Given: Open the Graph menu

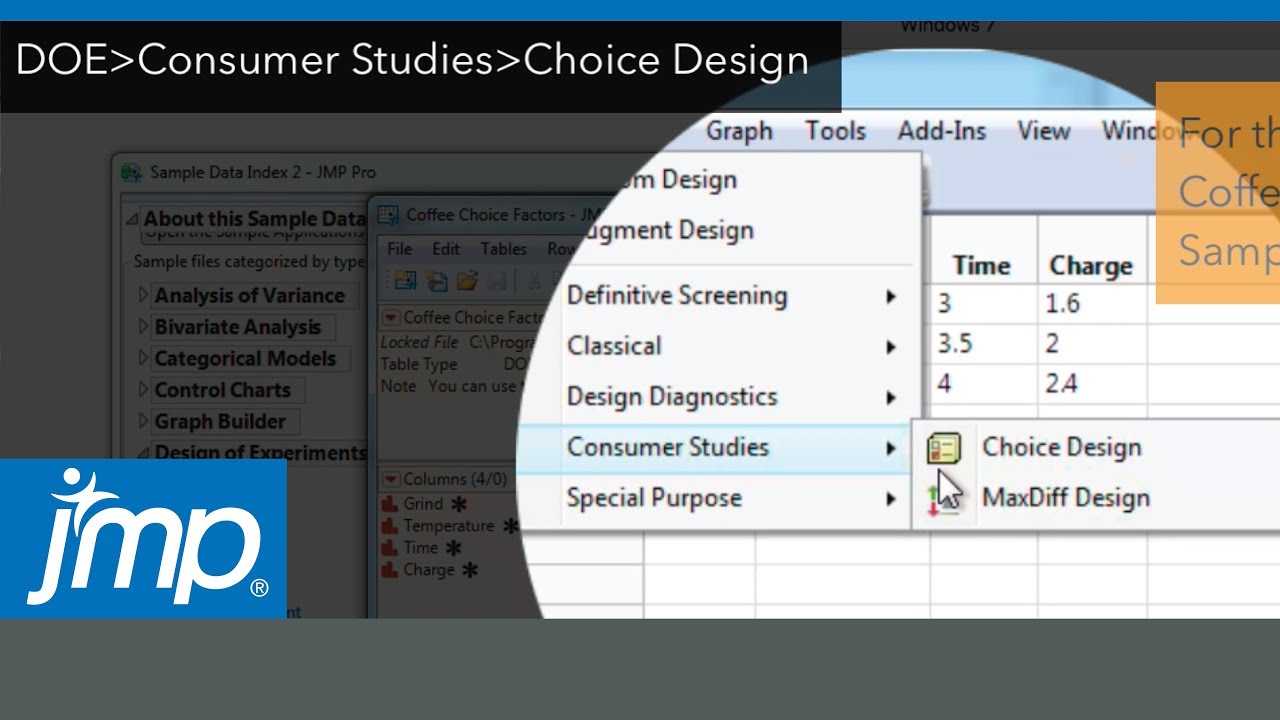Looking at the screenshot, I should 739,131.
